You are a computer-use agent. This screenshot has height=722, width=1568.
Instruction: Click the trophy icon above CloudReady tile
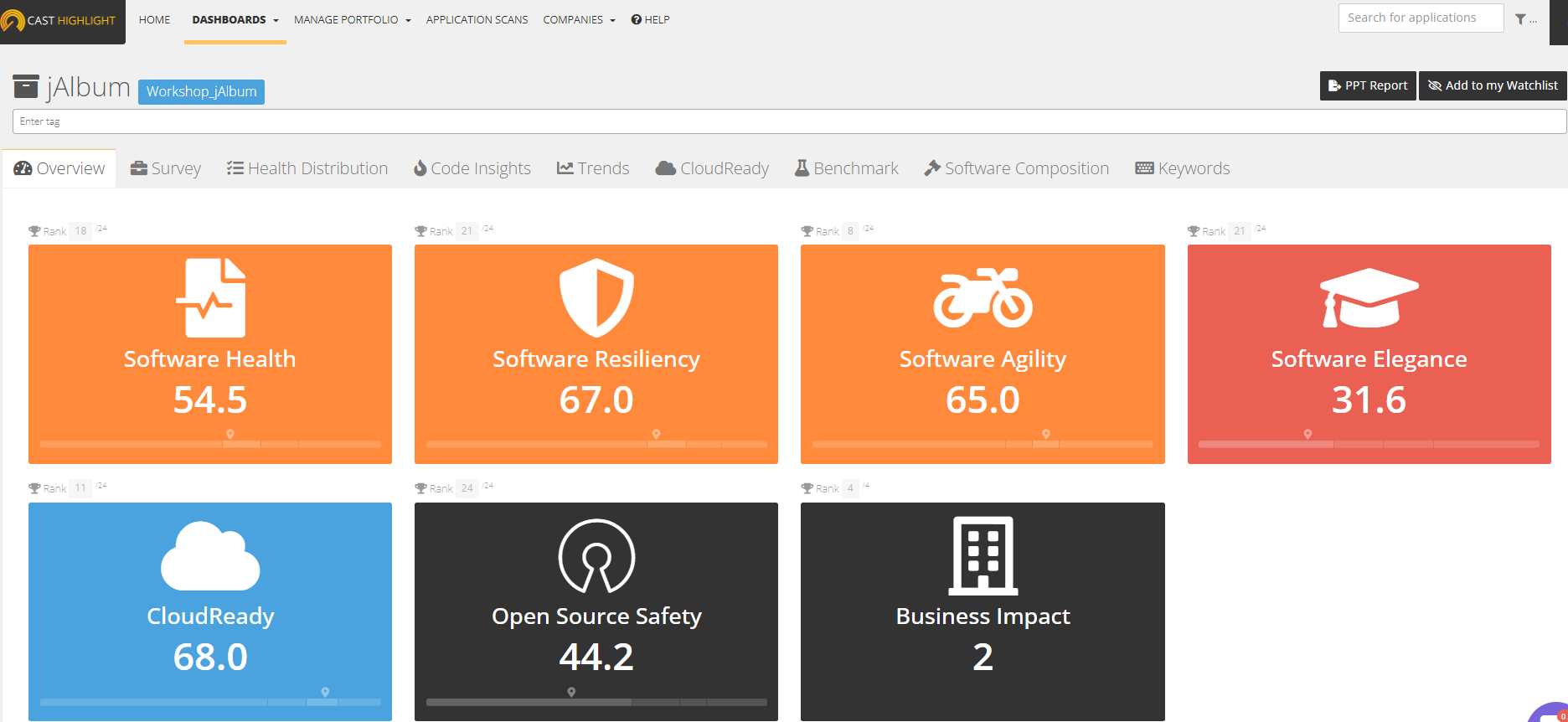coord(34,488)
